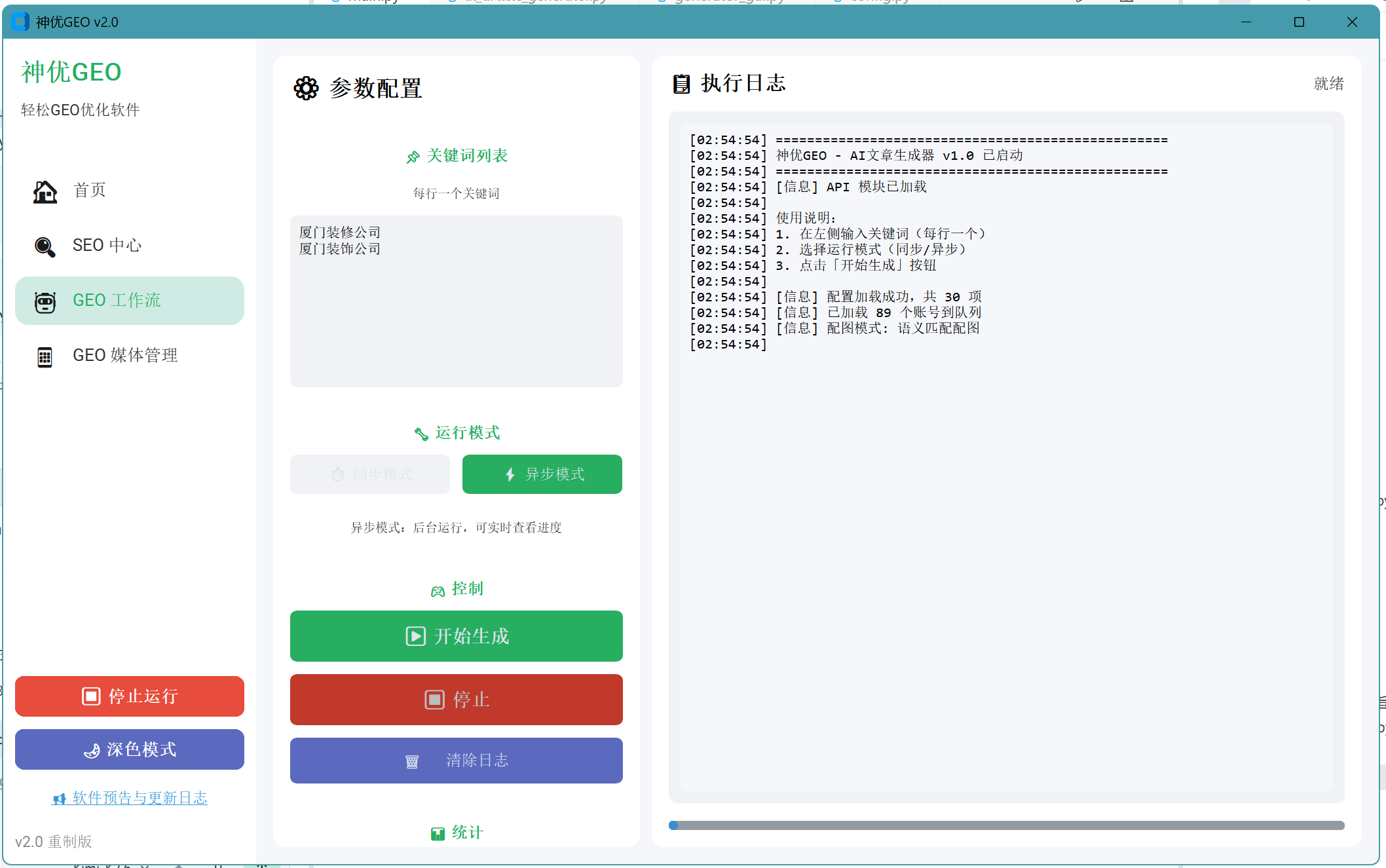Open the 首页 home page

[x=129, y=191]
